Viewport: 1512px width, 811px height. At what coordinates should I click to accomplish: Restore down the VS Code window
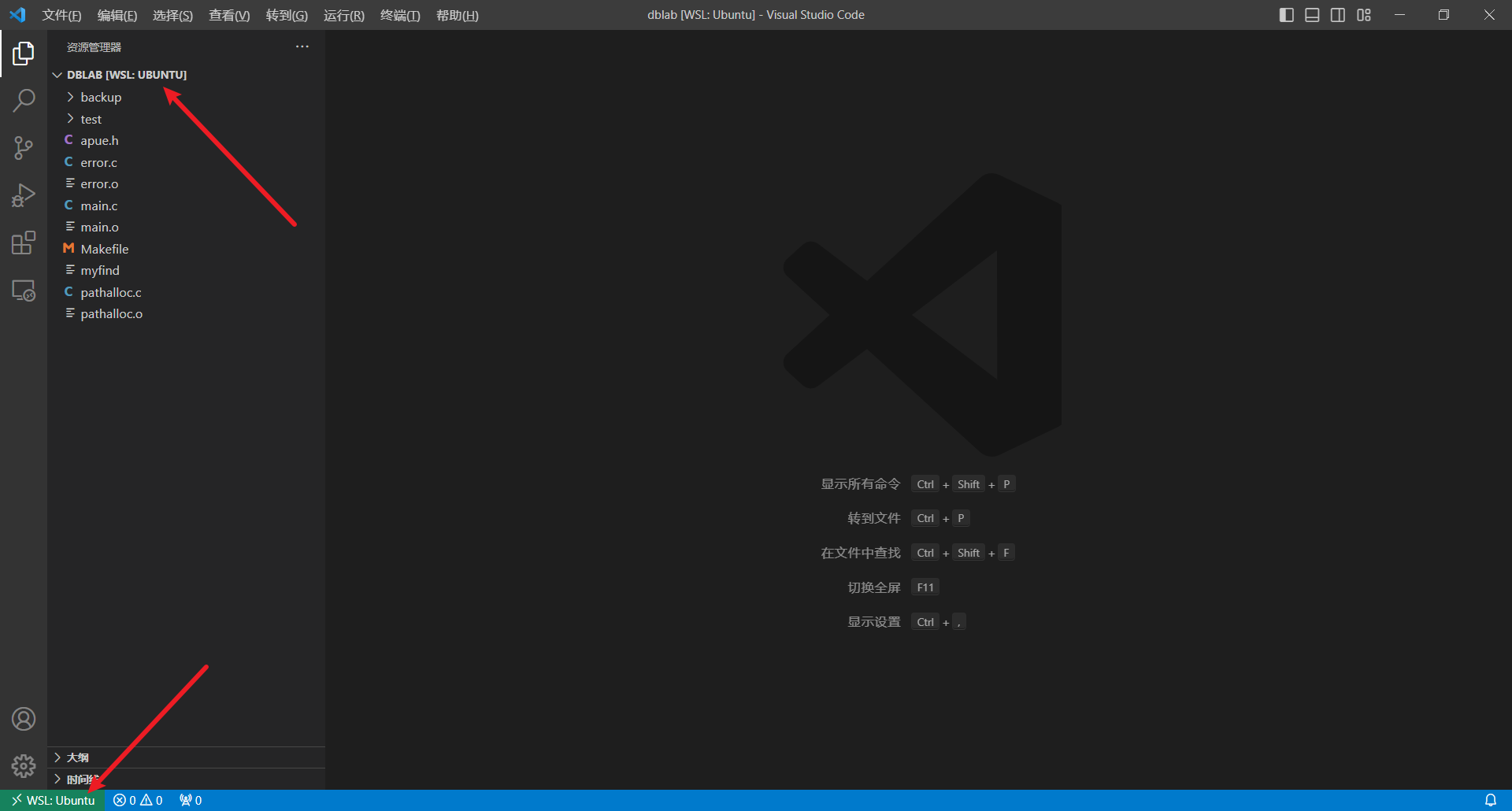1443,15
